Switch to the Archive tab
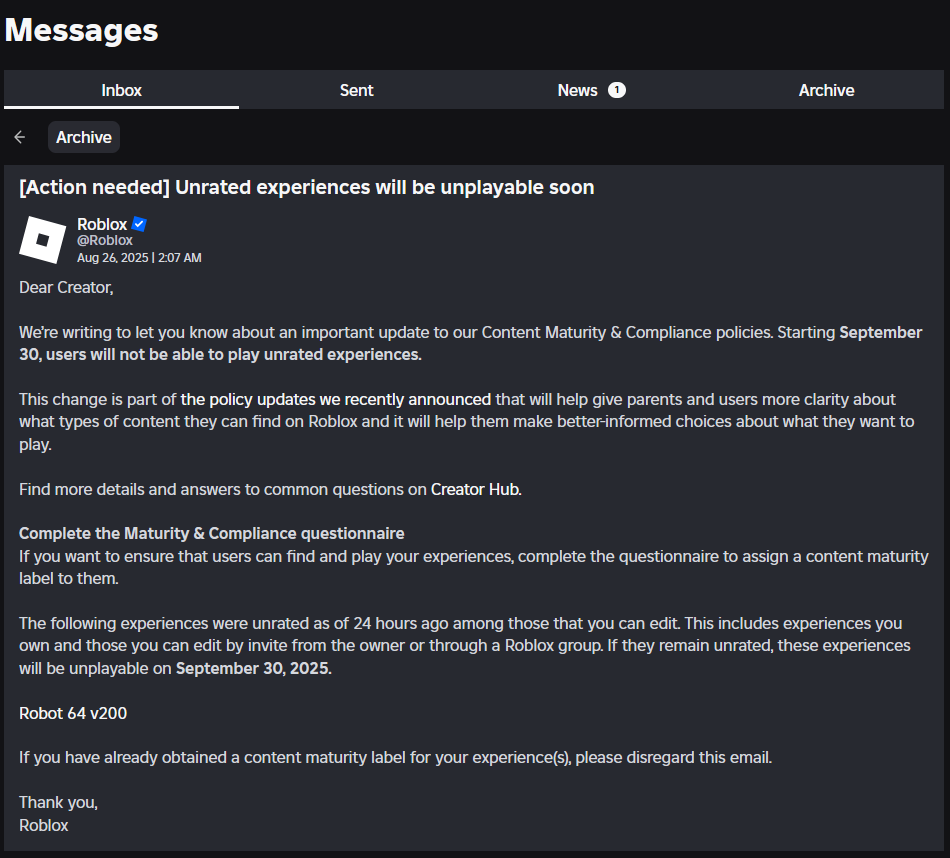Image resolution: width=950 pixels, height=858 pixels. click(826, 90)
